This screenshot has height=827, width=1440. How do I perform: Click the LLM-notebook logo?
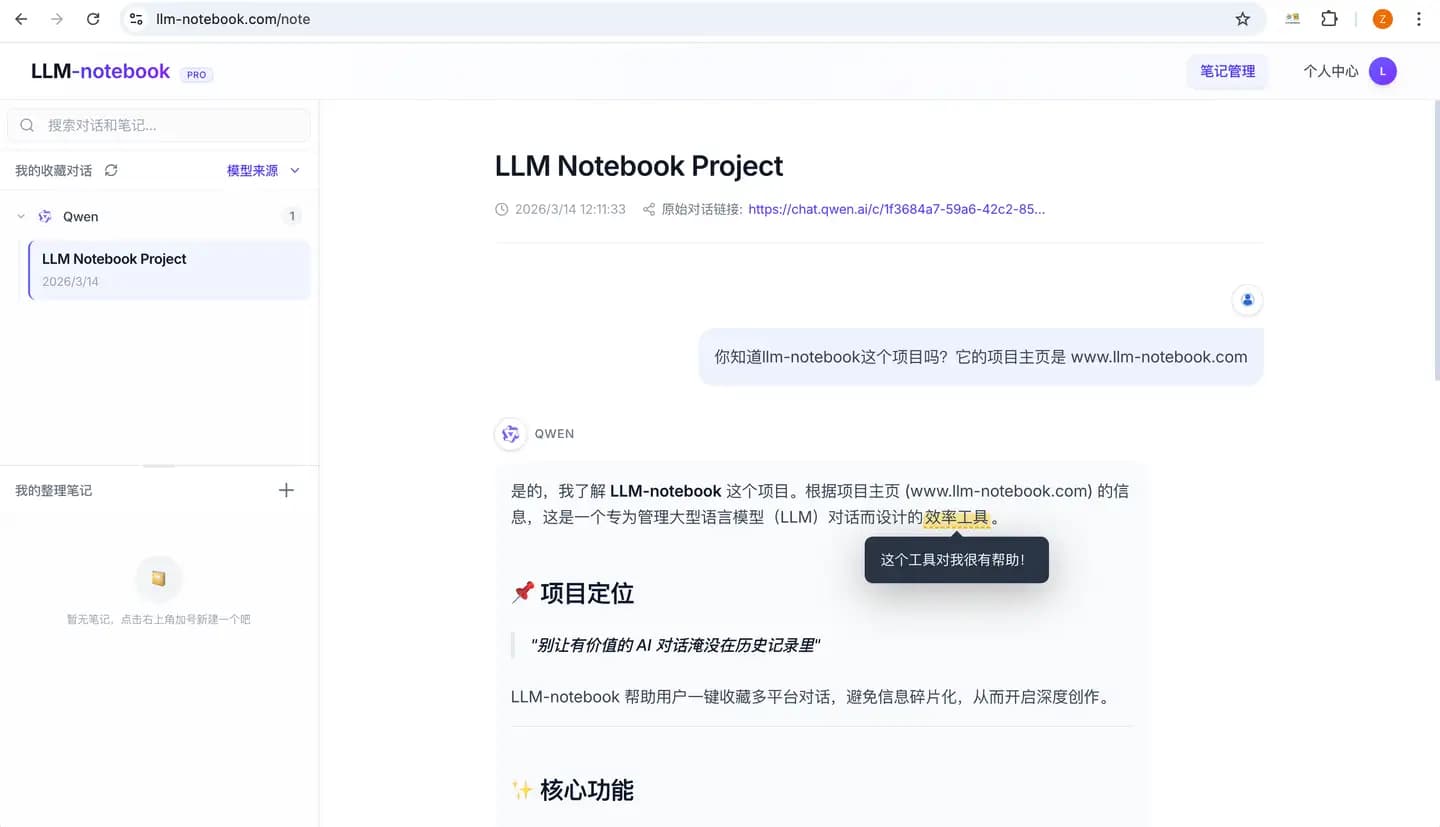(100, 71)
